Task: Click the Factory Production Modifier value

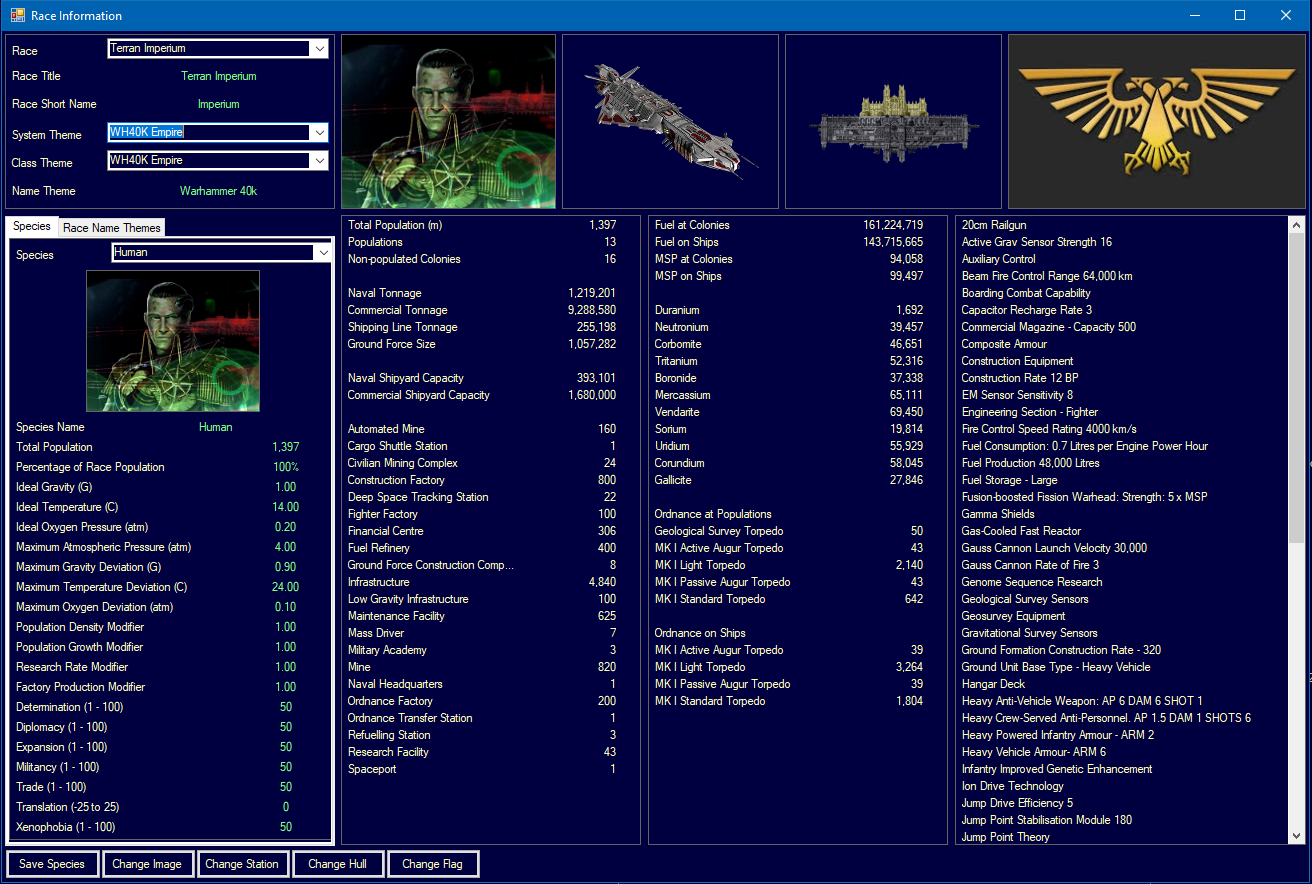Action: tap(286, 687)
